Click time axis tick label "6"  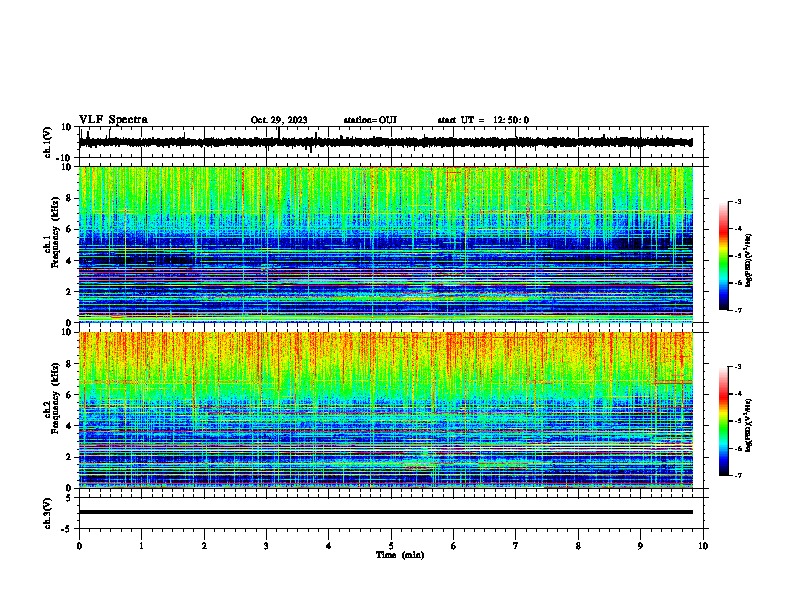pos(454,546)
